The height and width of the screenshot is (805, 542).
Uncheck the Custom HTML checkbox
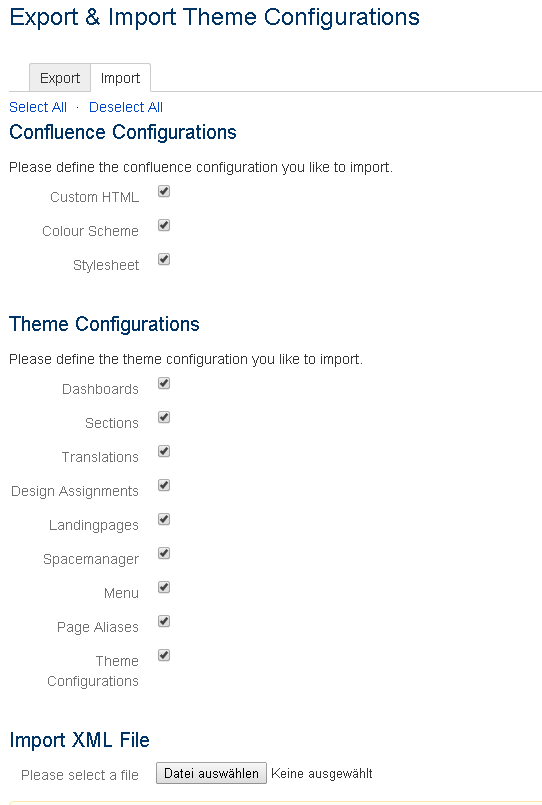pyautogui.click(x=164, y=191)
